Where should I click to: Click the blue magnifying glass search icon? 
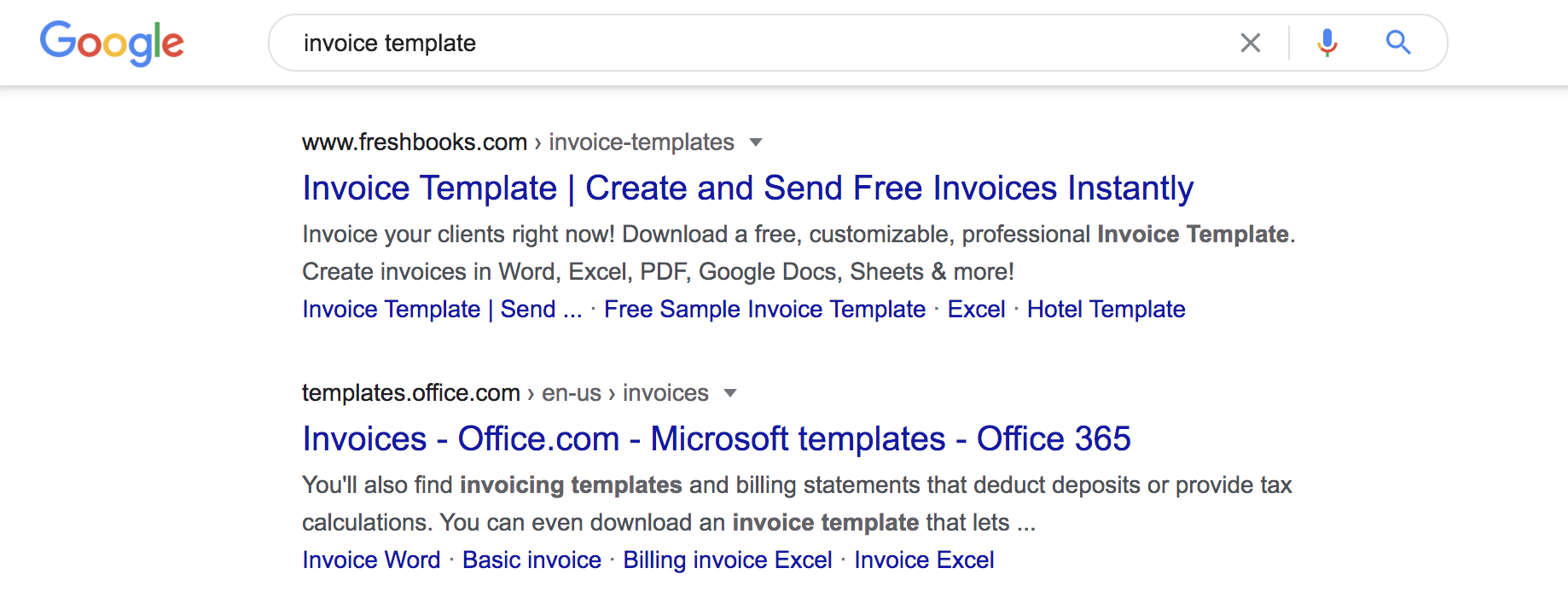[1398, 42]
